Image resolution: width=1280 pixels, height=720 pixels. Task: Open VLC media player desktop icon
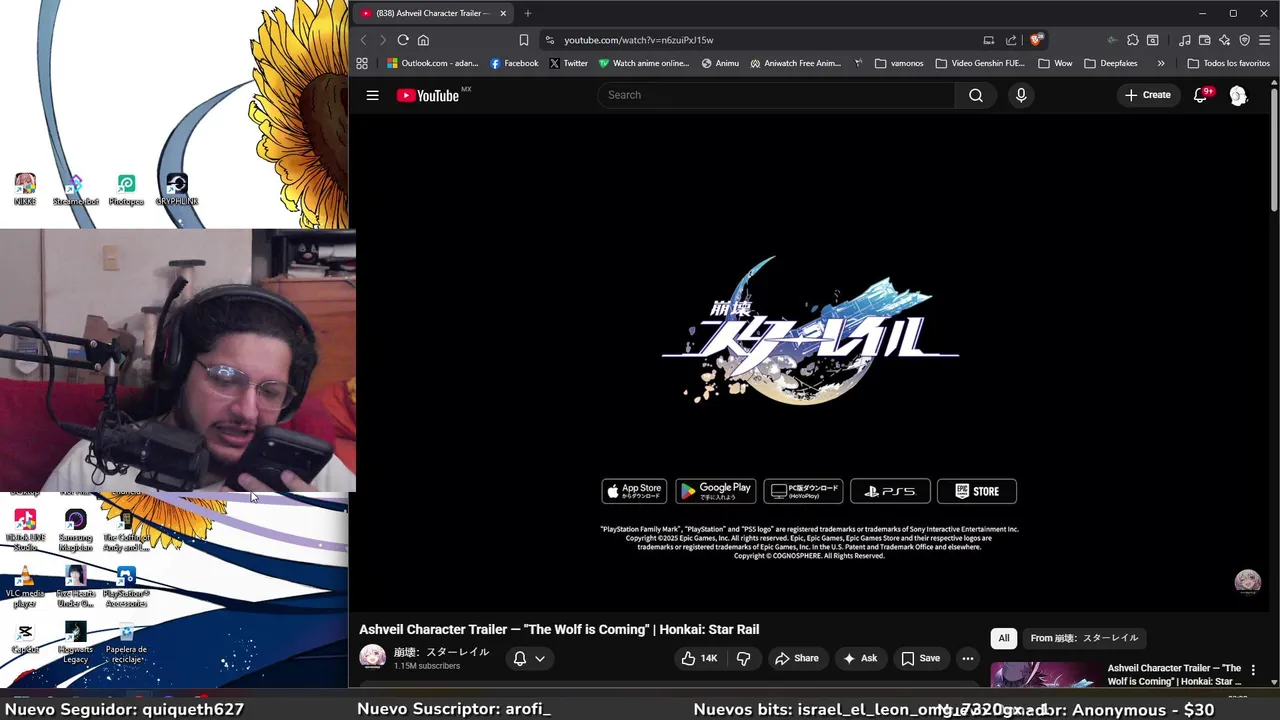[25, 586]
